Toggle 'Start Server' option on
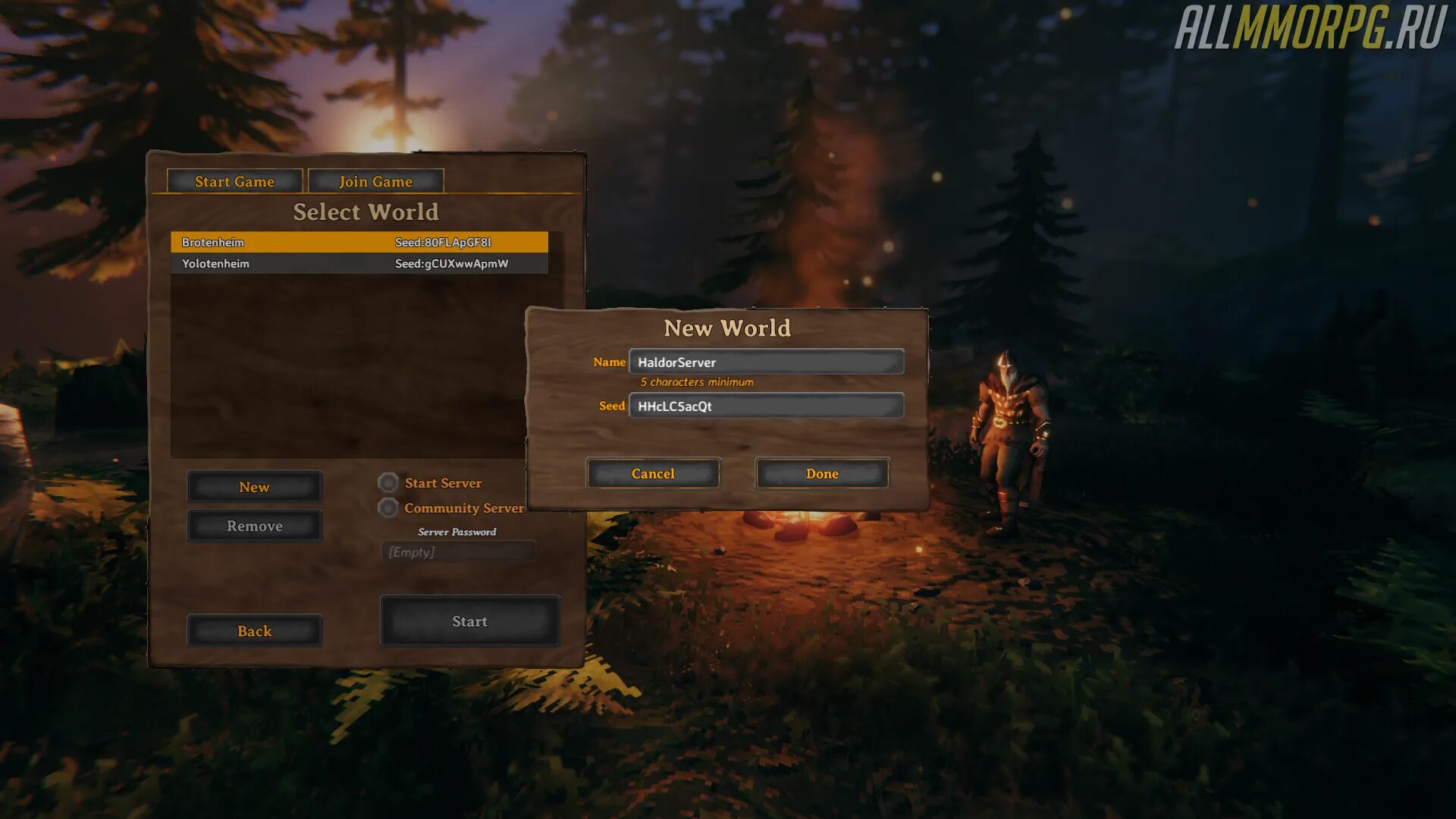Image resolution: width=1456 pixels, height=819 pixels. [x=388, y=483]
